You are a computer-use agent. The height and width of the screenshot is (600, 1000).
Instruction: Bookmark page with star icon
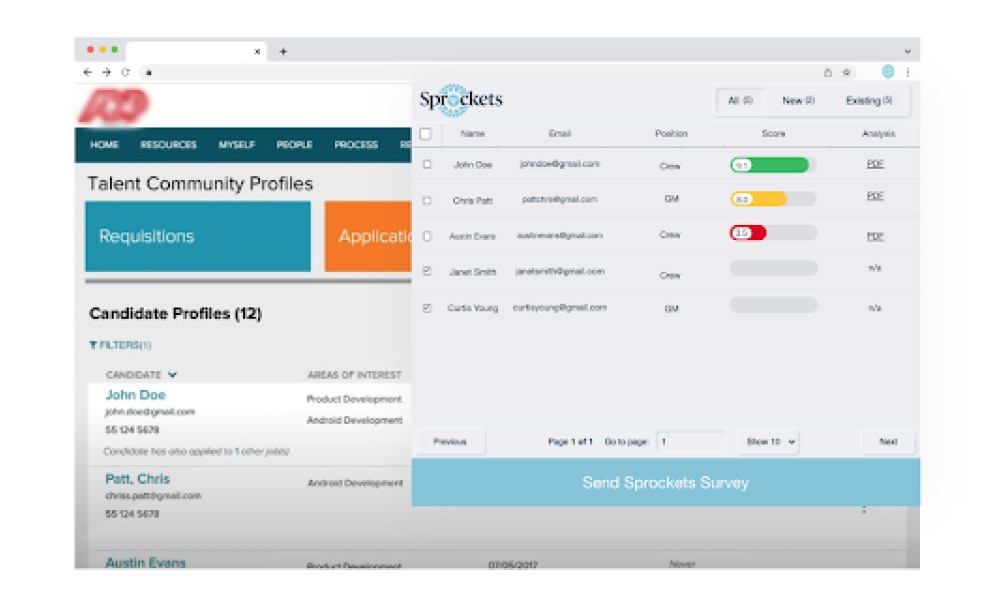(846, 73)
